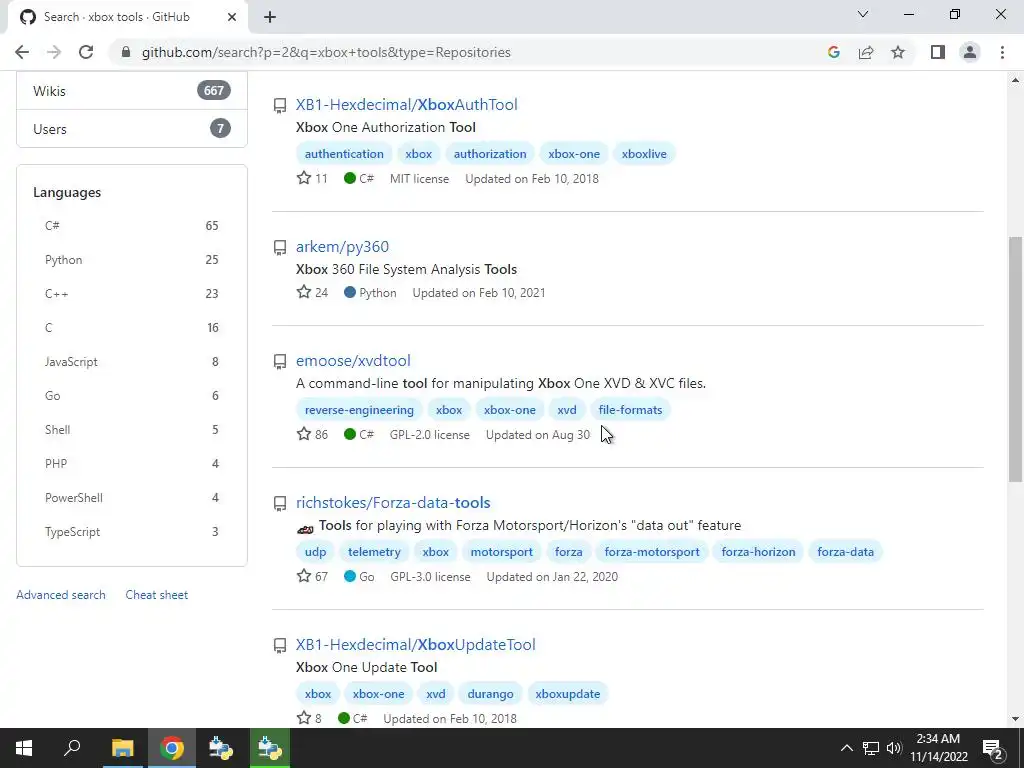Open the Chrome three-dot menu
This screenshot has height=768, width=1024.
pyautogui.click(x=1002, y=52)
